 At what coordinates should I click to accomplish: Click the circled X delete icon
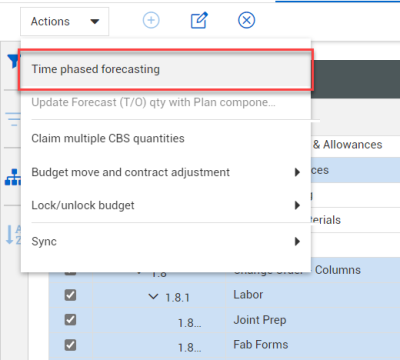click(247, 20)
